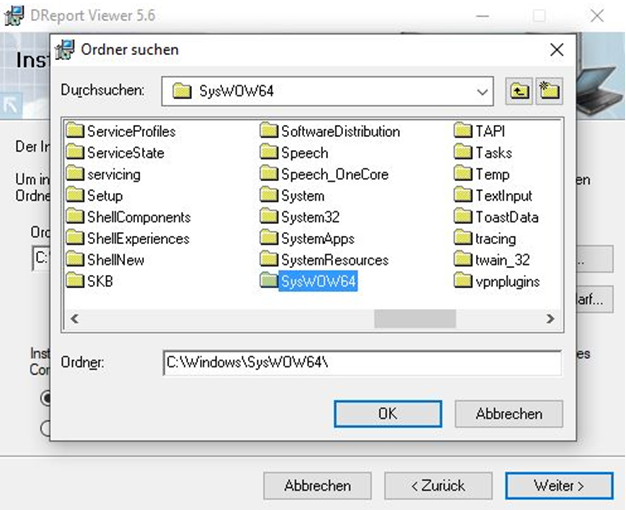This screenshot has width=626, height=510.
Task: Select the System32 folder
Action: (x=300, y=217)
